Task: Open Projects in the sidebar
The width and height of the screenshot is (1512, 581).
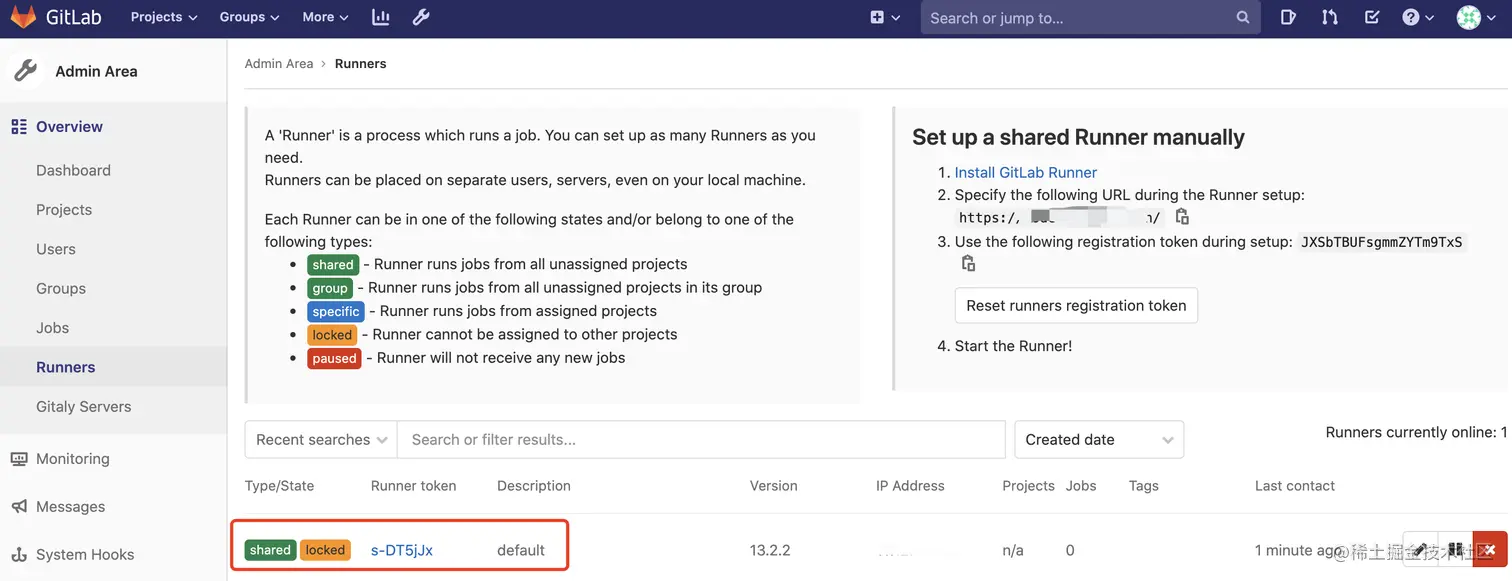Action: coord(64,210)
